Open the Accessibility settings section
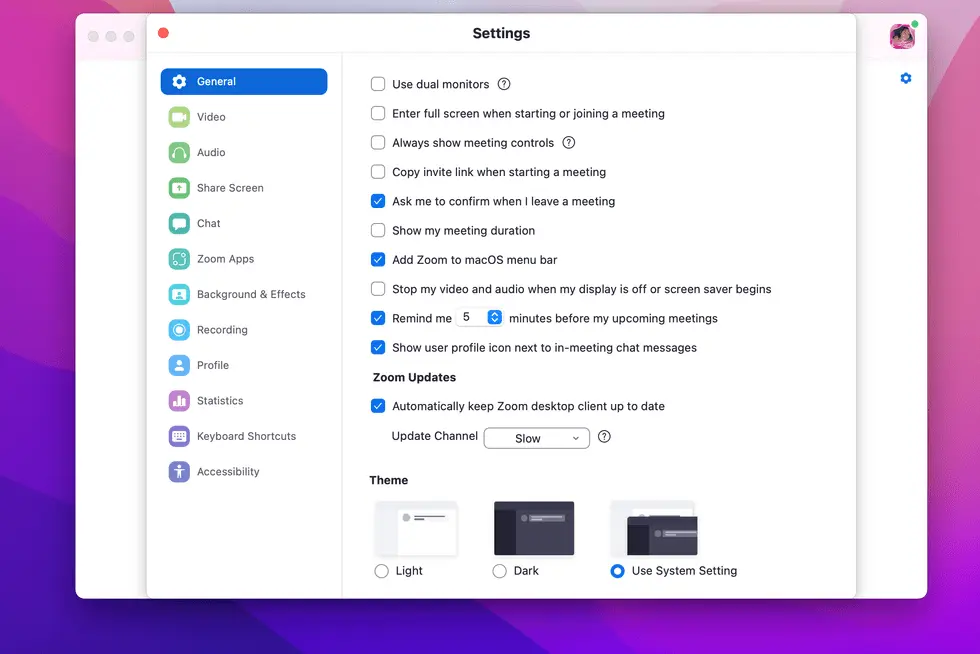This screenshot has height=654, width=980. click(x=227, y=471)
